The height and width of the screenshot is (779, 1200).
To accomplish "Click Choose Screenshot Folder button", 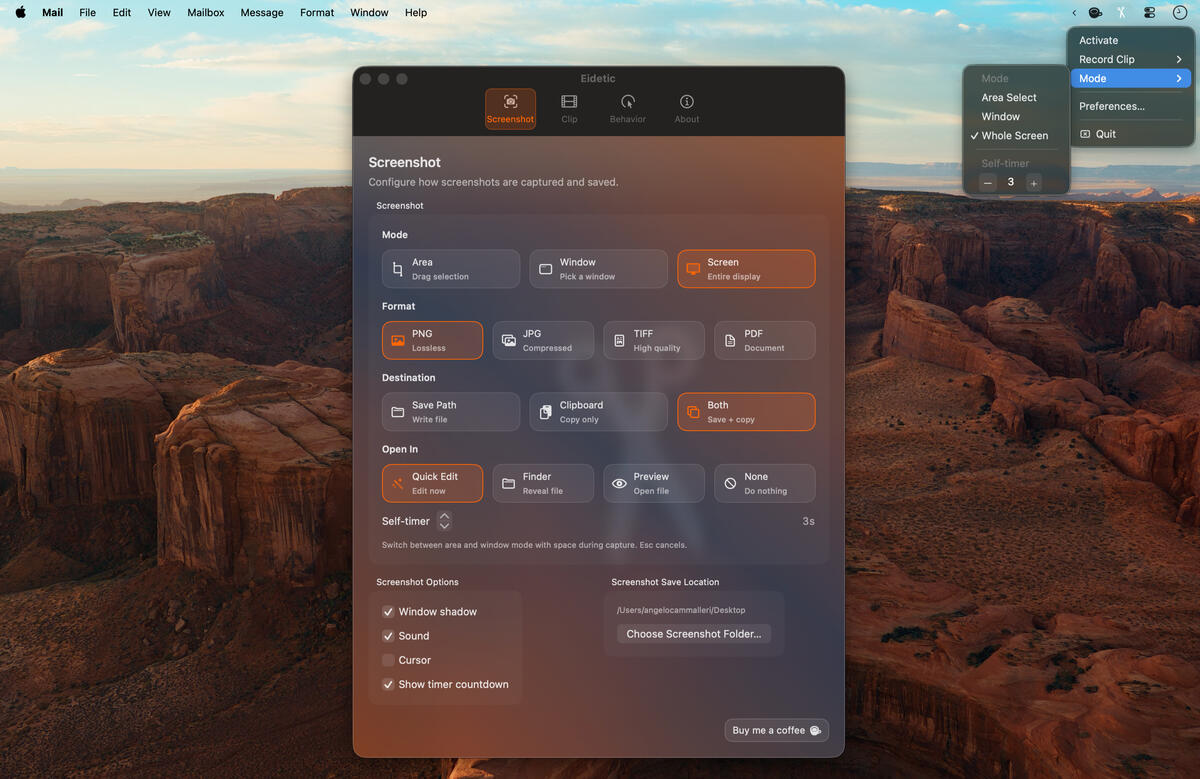I will 693,633.
